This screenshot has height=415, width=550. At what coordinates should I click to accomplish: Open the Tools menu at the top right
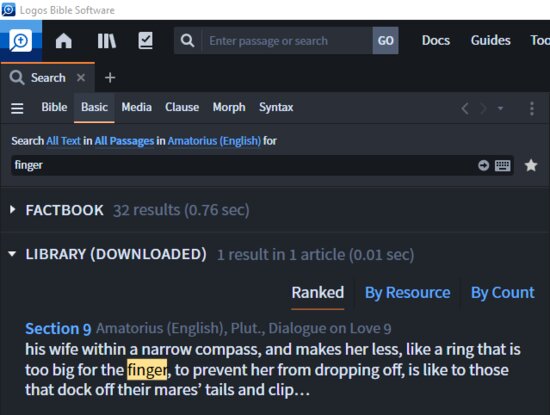[x=540, y=40]
